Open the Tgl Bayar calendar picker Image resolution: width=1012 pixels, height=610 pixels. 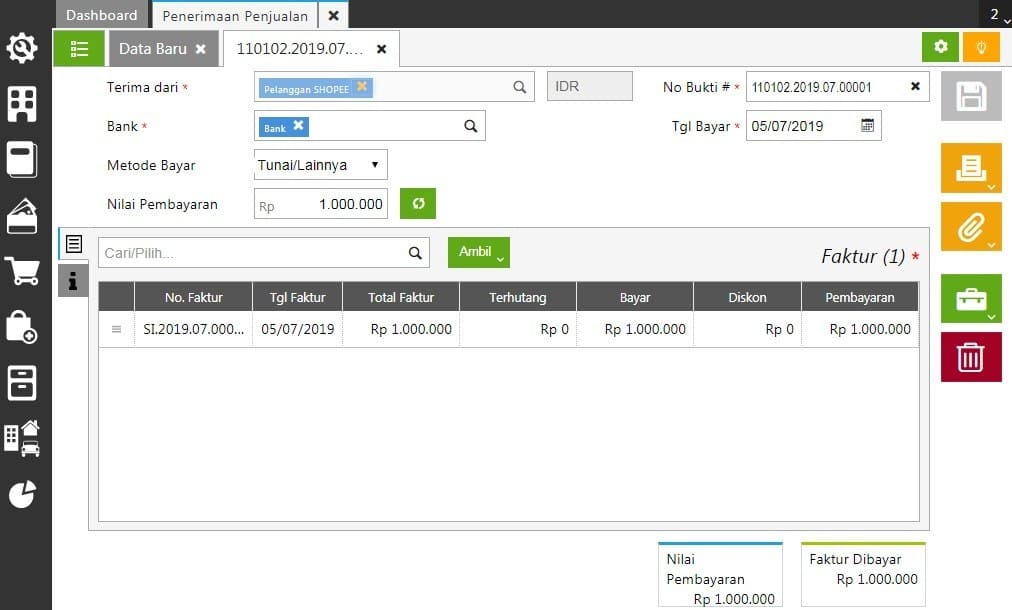[867, 126]
